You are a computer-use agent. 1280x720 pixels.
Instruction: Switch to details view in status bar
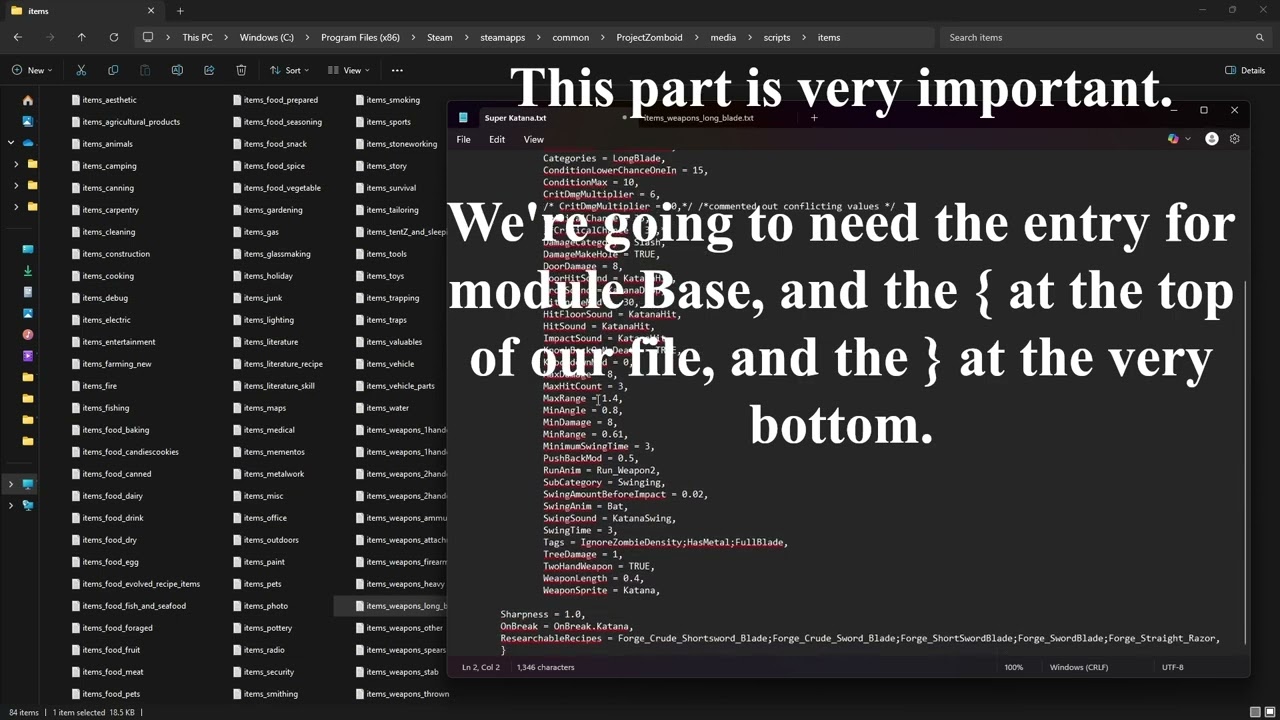click(1256, 712)
